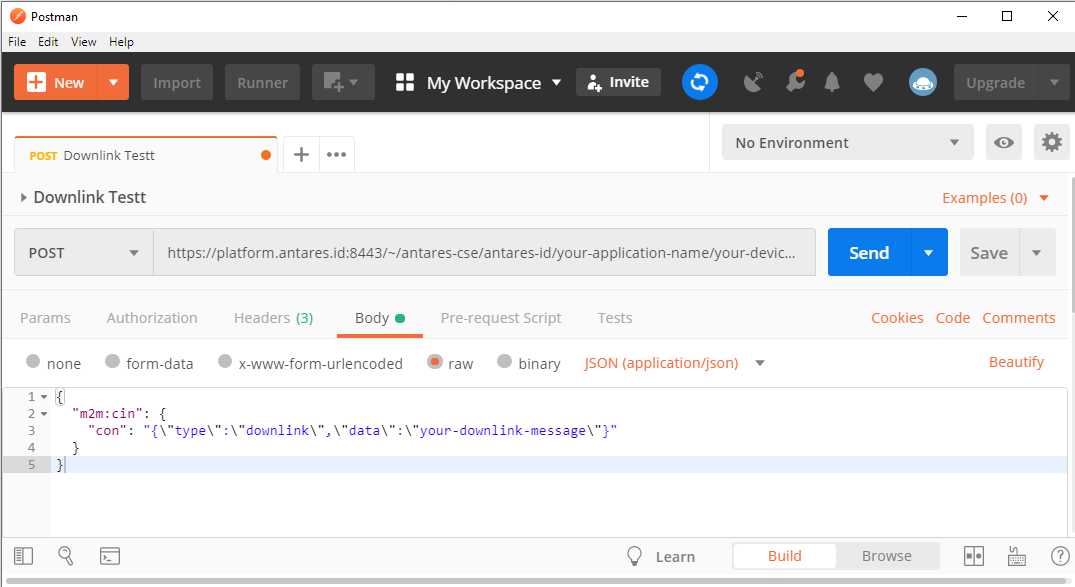Viewport: 1075px width, 587px height.
Task: Open environment quick look eye icon
Action: point(1004,143)
